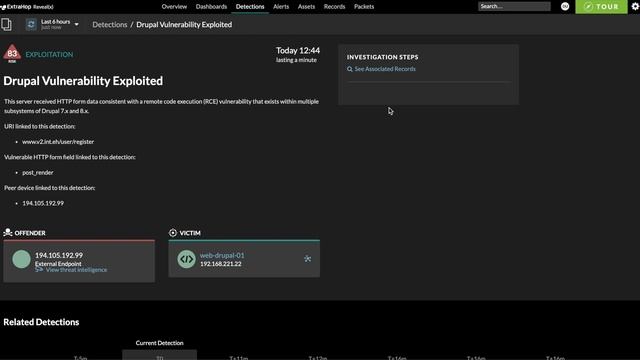Open the user account icon

(565, 6)
